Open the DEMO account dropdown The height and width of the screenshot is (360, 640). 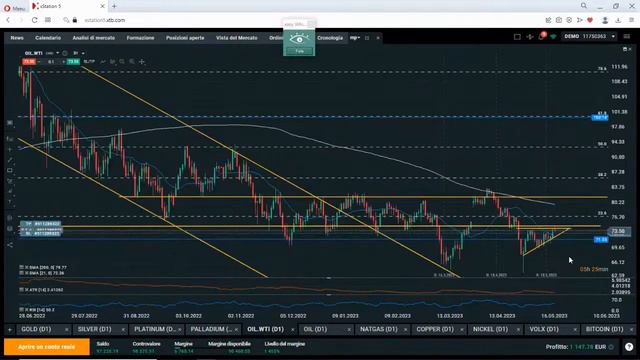point(589,36)
